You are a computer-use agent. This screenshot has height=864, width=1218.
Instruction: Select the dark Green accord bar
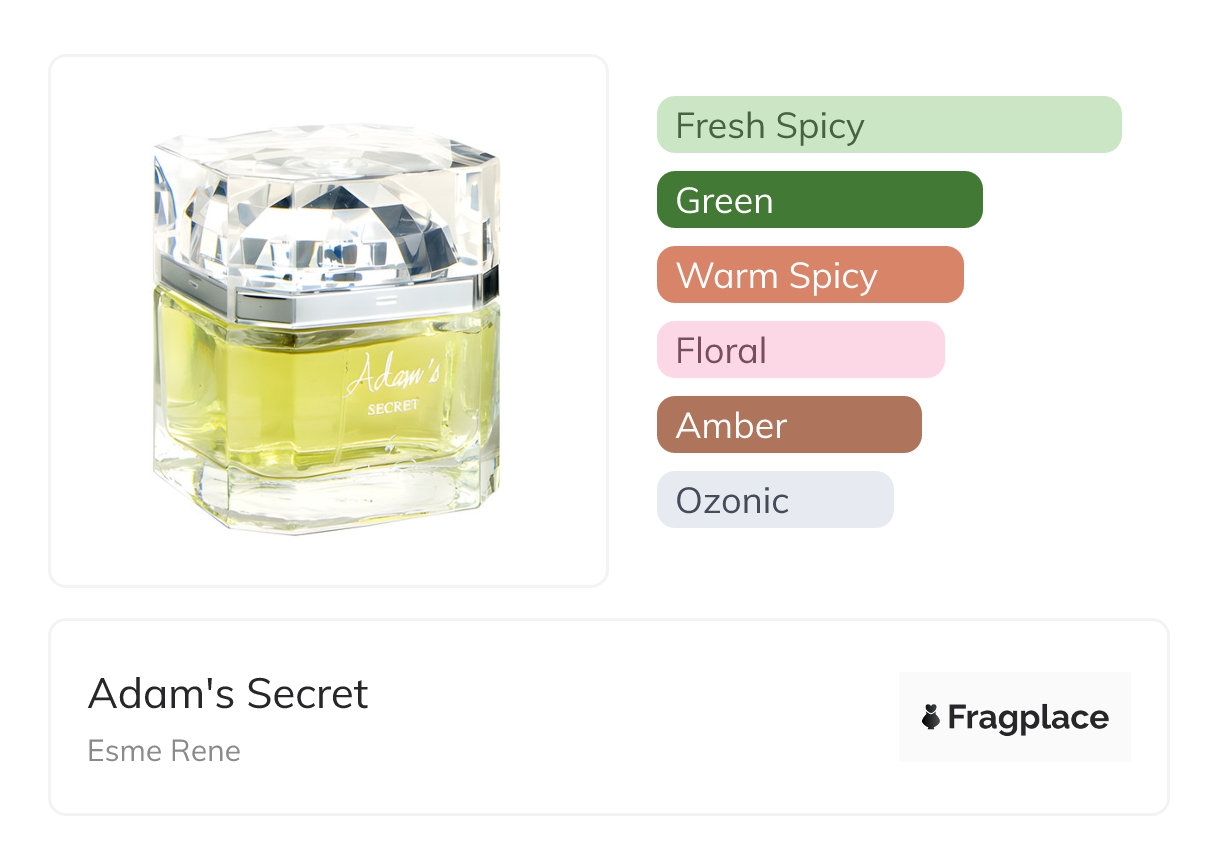(x=820, y=200)
